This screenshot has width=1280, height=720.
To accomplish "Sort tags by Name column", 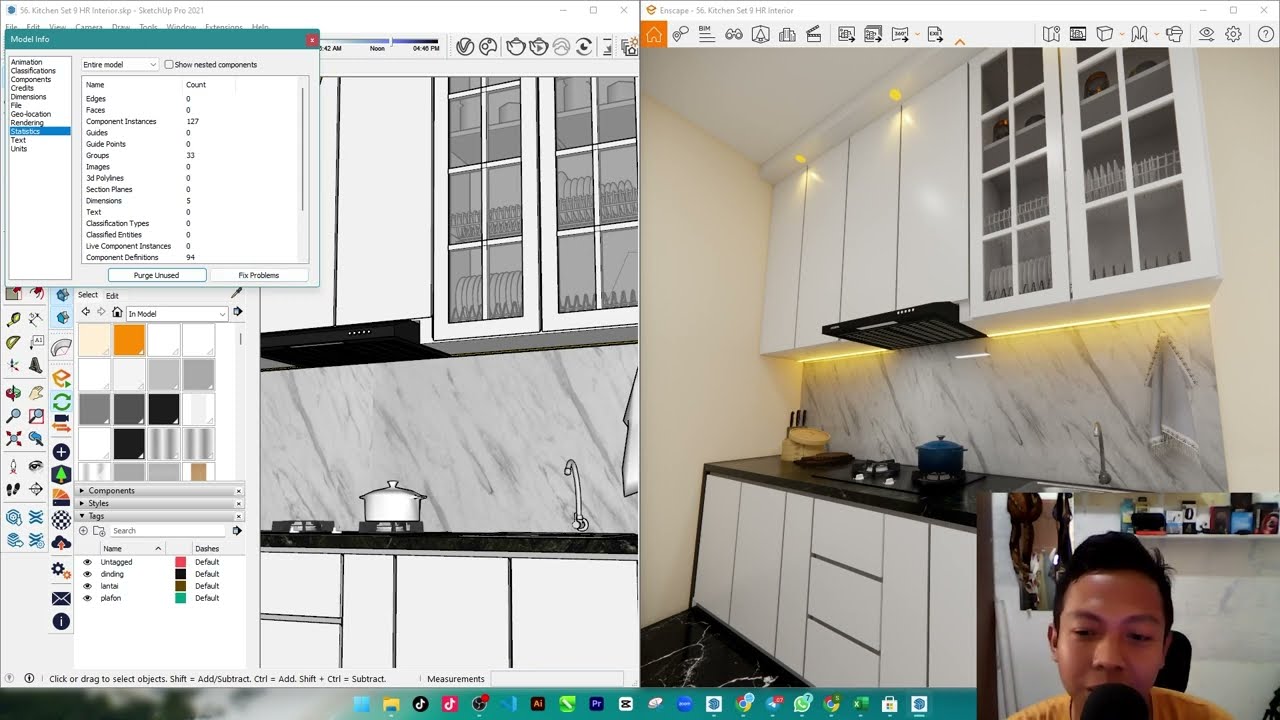I will 132,548.
